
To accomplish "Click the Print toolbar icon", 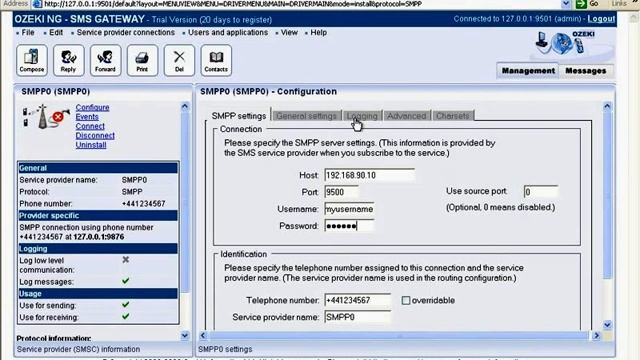I will click(x=142, y=60).
